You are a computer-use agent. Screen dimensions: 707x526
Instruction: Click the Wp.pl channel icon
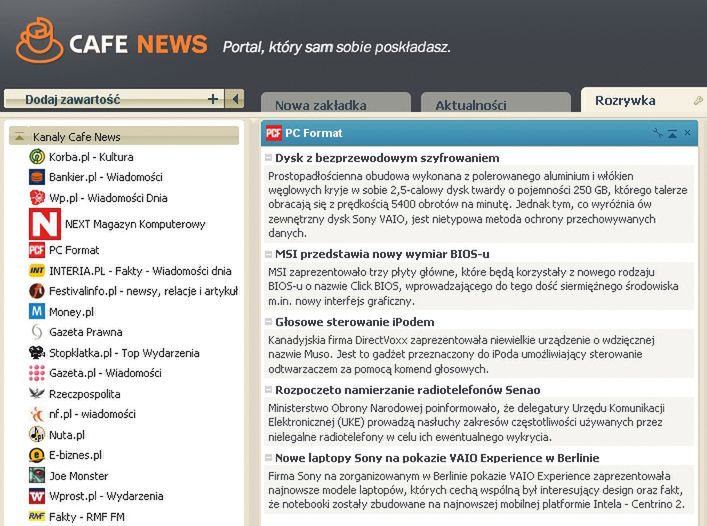coord(37,197)
